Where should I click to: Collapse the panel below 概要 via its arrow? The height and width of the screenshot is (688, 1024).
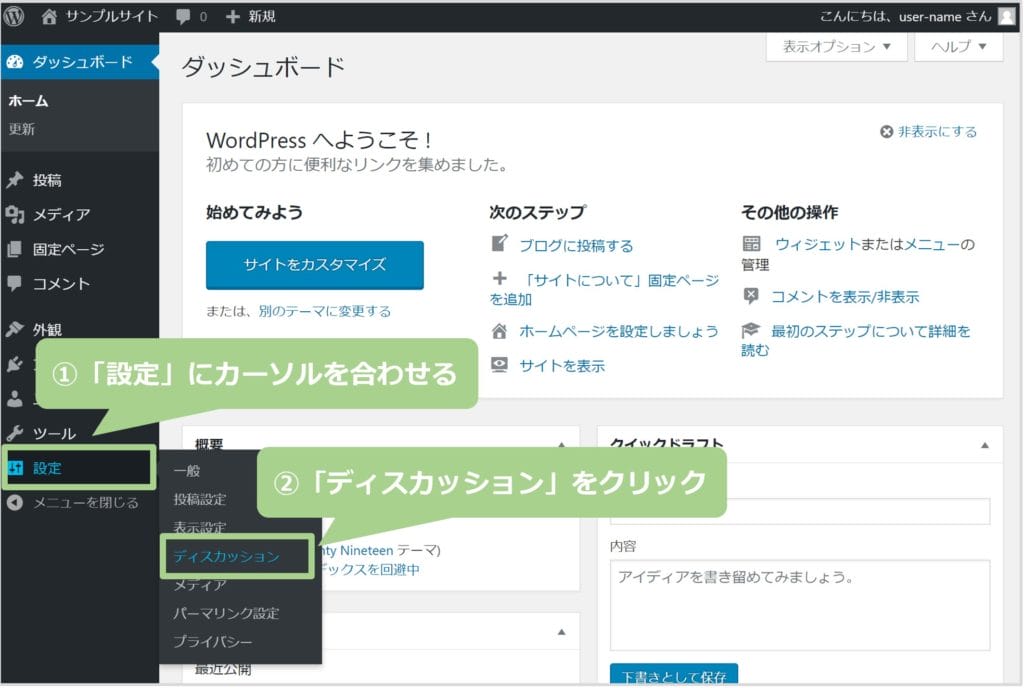(562, 632)
